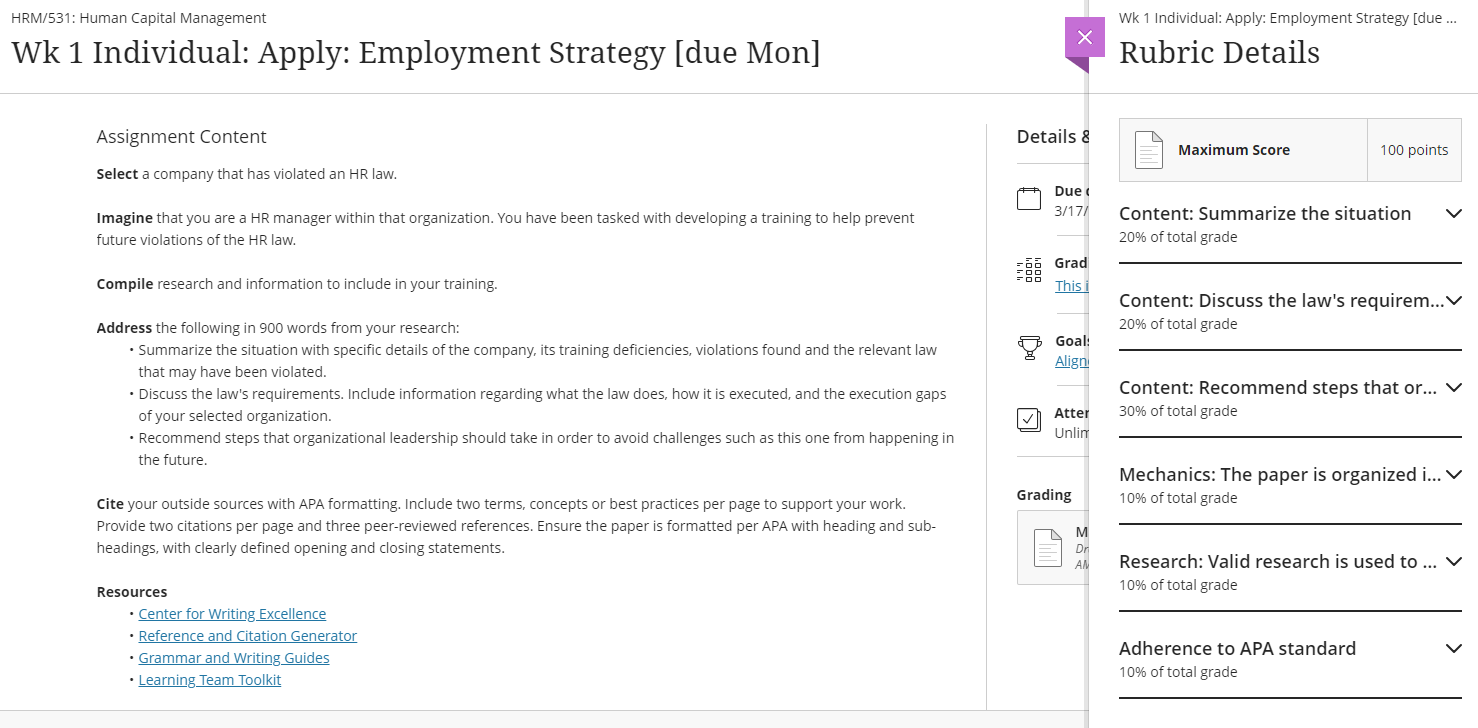Click the partially hidden Aligned goals link
Screen dimensions: 1478x728
[1071, 361]
